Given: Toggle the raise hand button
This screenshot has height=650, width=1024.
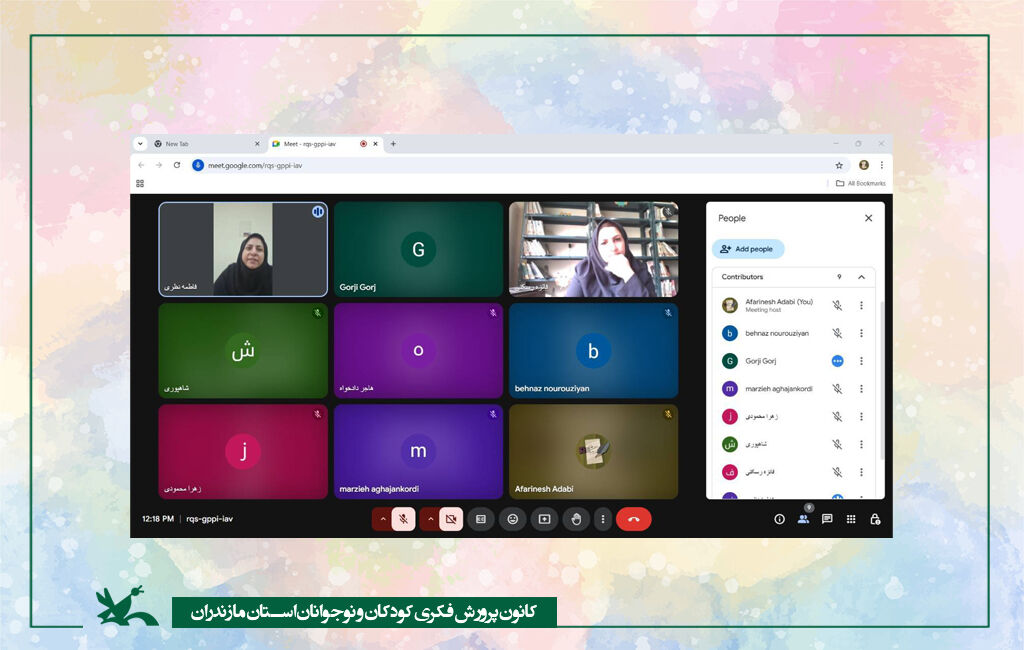Looking at the screenshot, I should pyautogui.click(x=576, y=519).
